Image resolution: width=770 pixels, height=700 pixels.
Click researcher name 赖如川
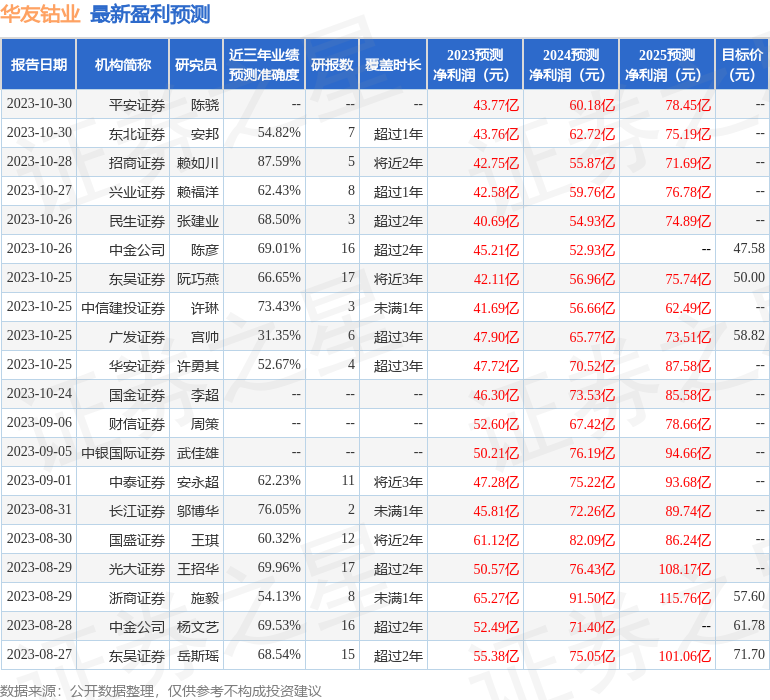pyautogui.click(x=198, y=163)
